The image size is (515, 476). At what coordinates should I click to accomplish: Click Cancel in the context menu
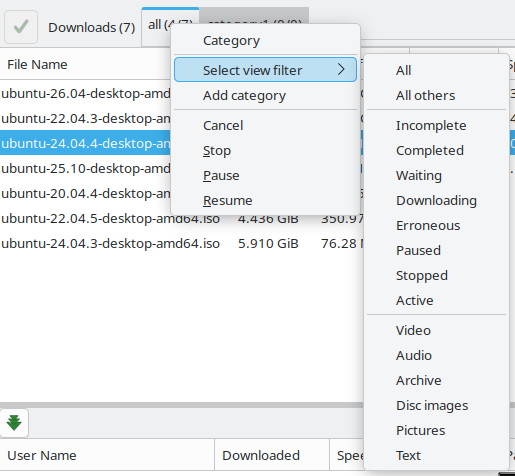265,126
